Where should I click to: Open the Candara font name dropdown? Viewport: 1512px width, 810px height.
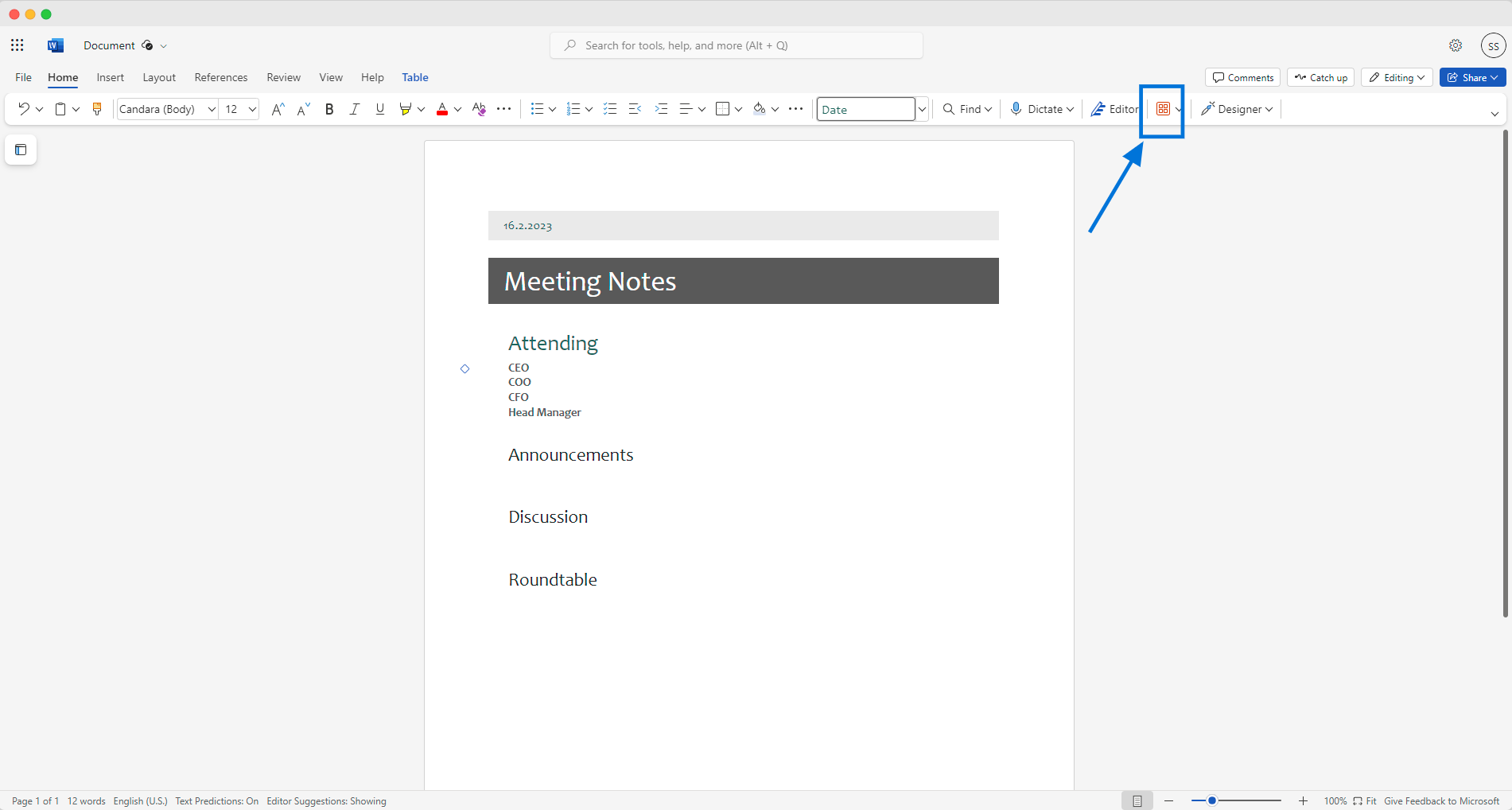coord(212,109)
